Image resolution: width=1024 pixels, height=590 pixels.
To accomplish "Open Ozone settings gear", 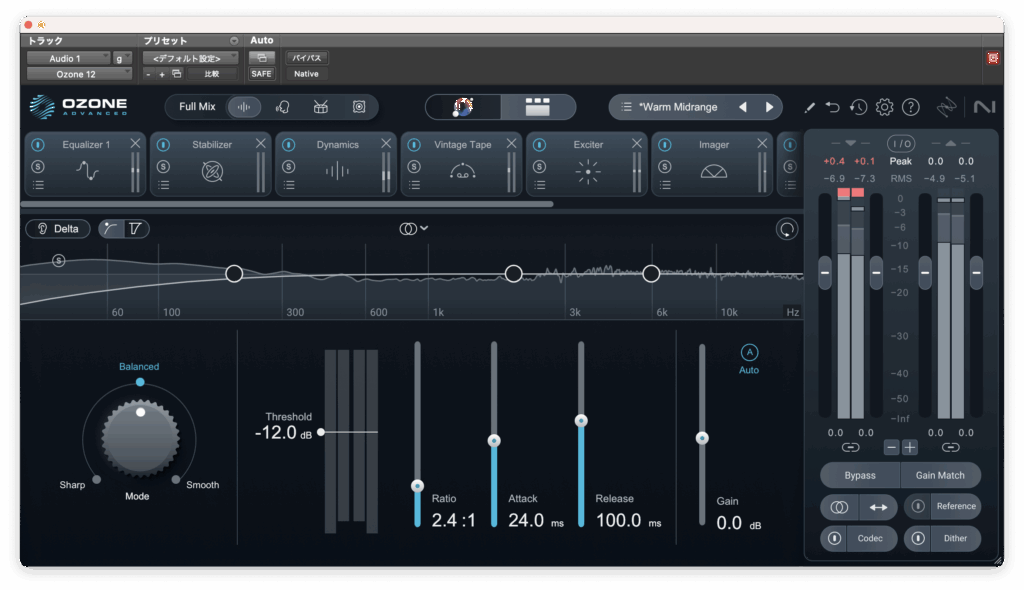I will pos(884,107).
